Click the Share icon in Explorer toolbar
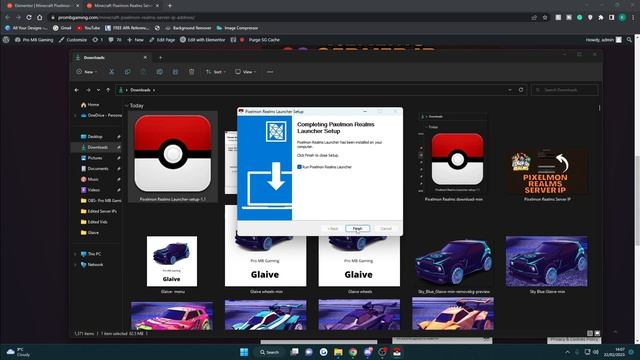Screen dimensions: 640x360 175,72
